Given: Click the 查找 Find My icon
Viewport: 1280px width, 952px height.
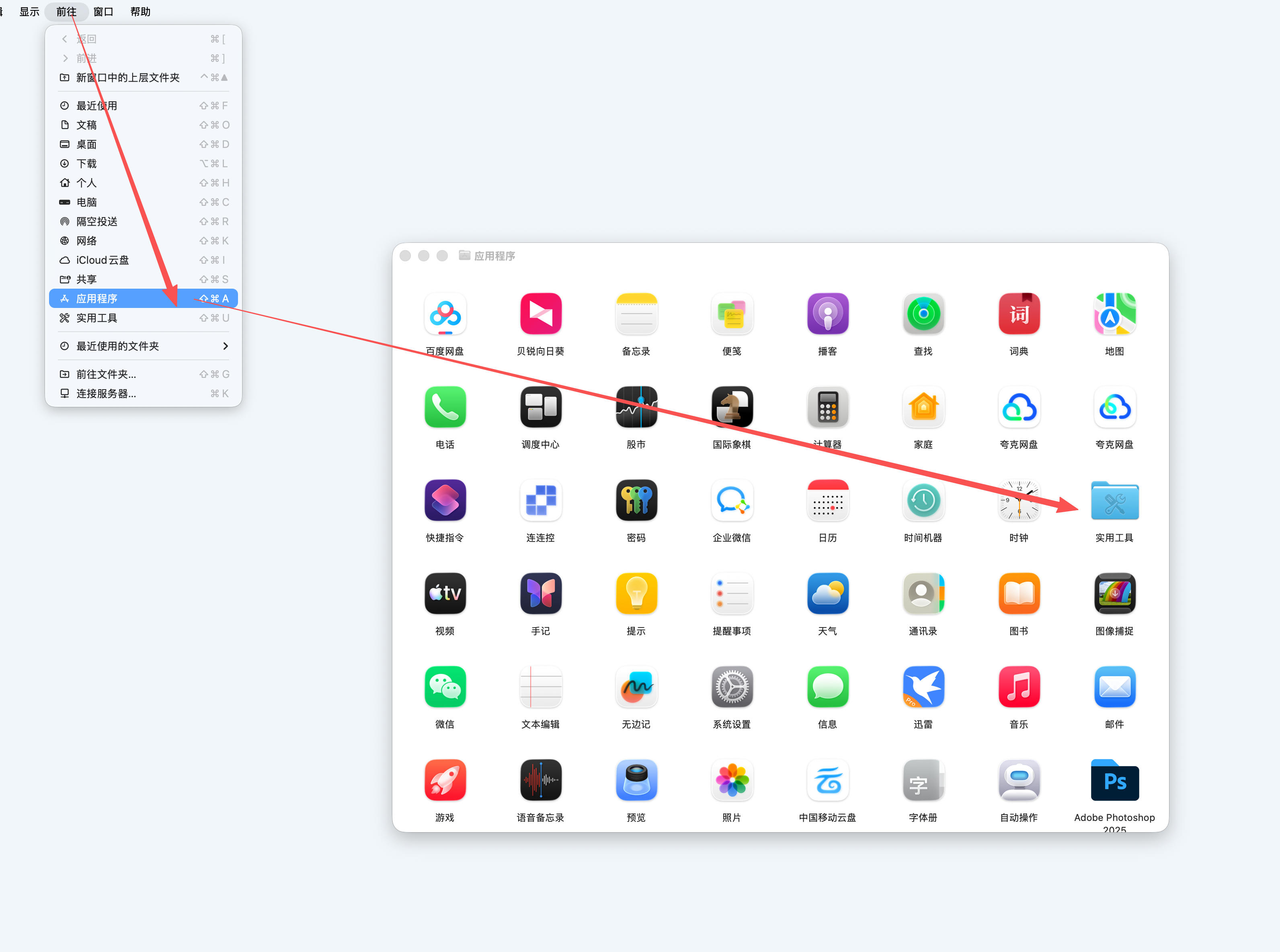Looking at the screenshot, I should click(923, 314).
